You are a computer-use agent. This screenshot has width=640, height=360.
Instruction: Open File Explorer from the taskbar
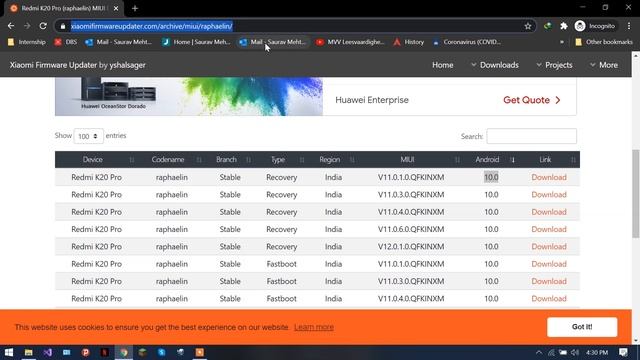tap(28, 352)
